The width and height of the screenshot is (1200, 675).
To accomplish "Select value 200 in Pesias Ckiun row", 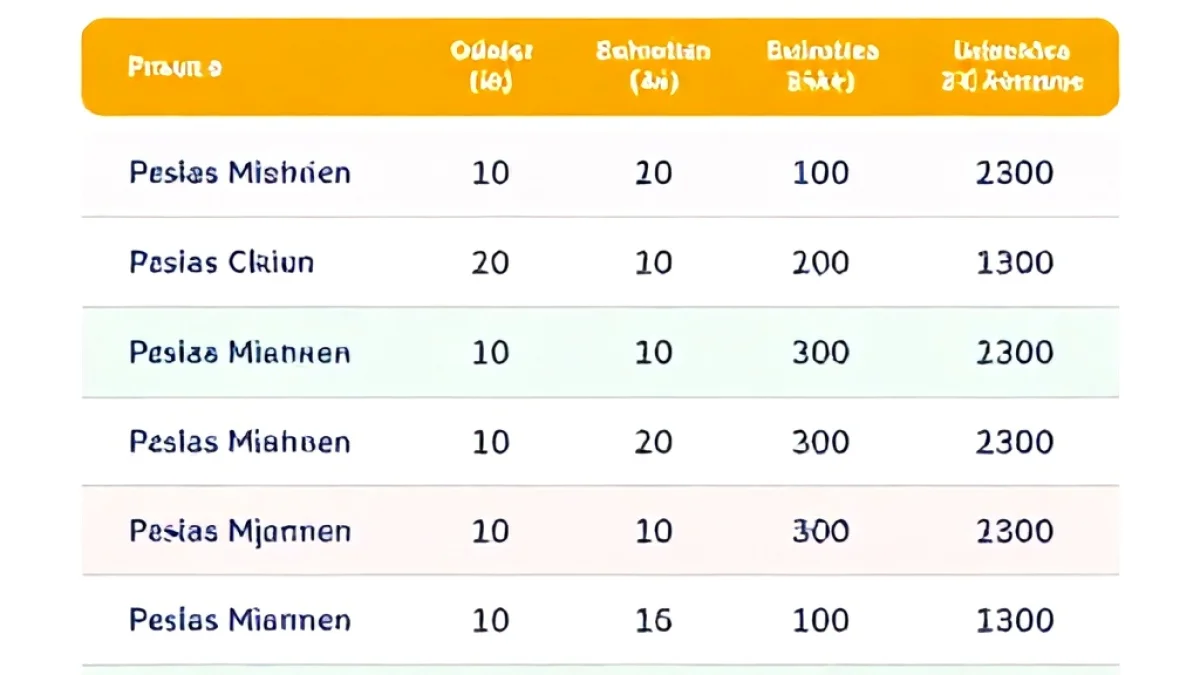I will coord(820,262).
